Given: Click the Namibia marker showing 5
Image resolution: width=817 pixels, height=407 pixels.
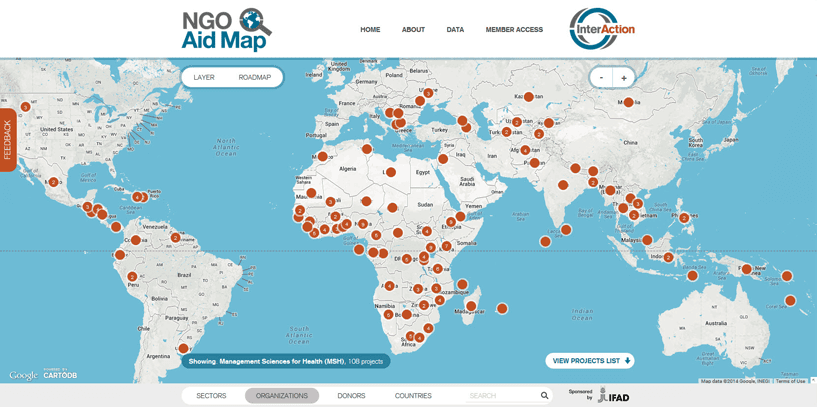Looking at the screenshot, I should tap(388, 315).
